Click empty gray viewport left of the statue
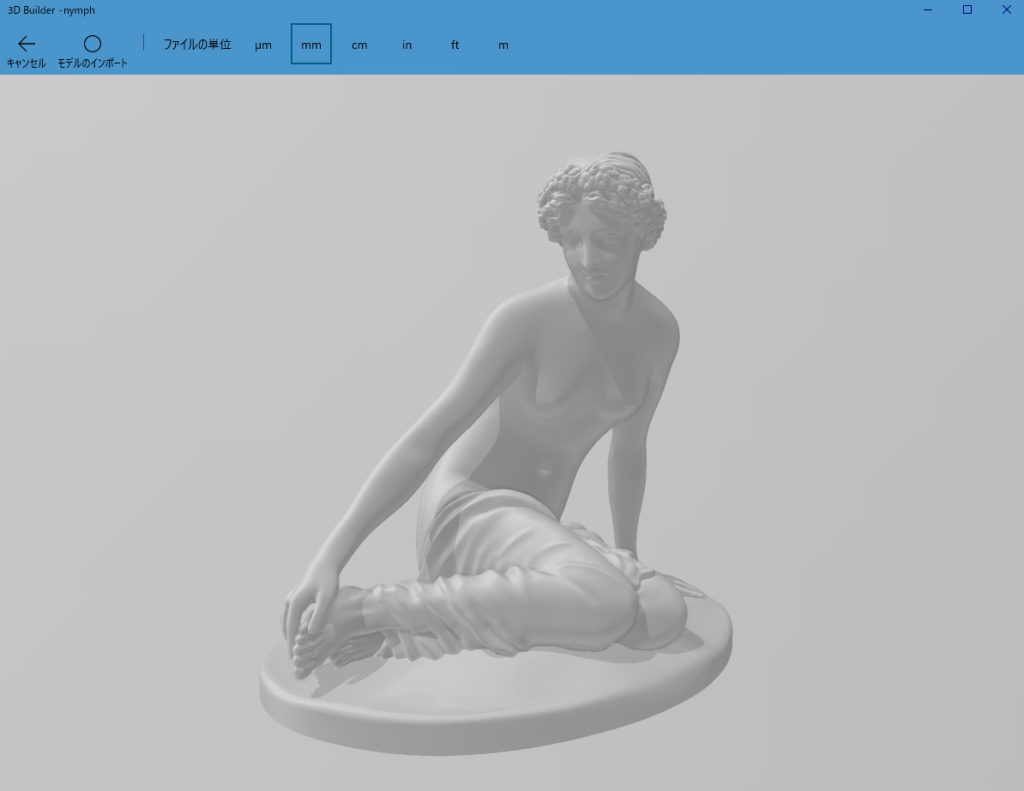Image resolution: width=1024 pixels, height=791 pixels. pyautogui.click(x=150, y=400)
